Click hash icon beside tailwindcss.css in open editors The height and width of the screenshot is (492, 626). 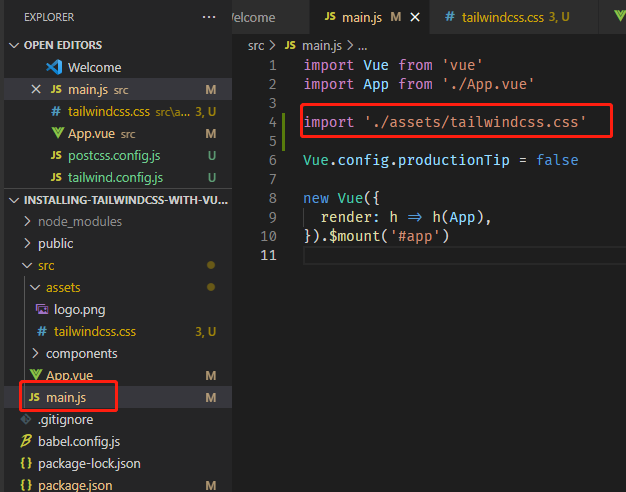pyautogui.click(x=56, y=111)
